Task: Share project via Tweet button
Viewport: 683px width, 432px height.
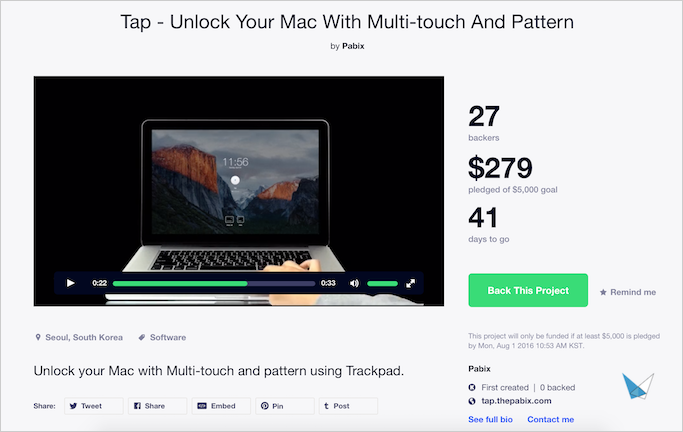Action: [94, 406]
